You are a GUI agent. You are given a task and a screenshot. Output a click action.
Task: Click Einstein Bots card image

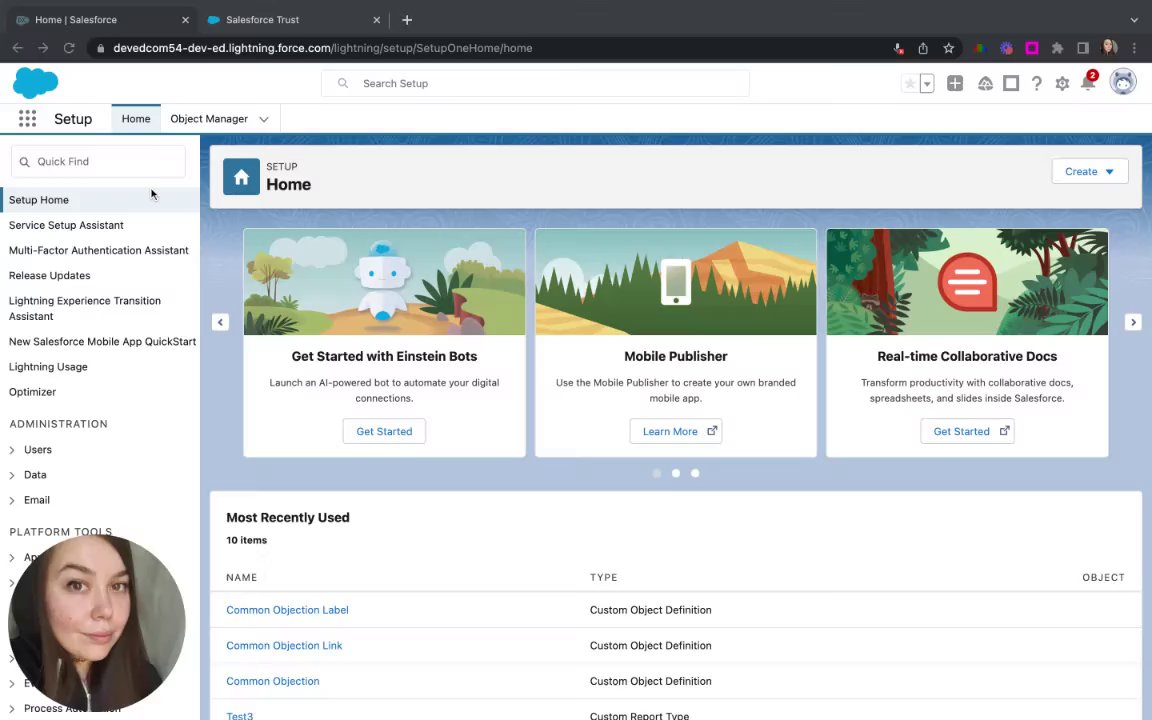click(384, 281)
